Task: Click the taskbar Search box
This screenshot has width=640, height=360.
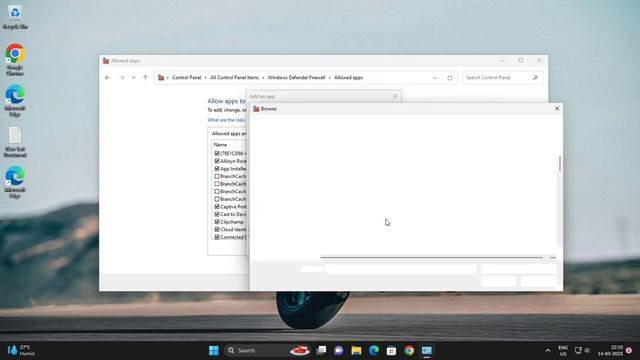Action: 266,351
